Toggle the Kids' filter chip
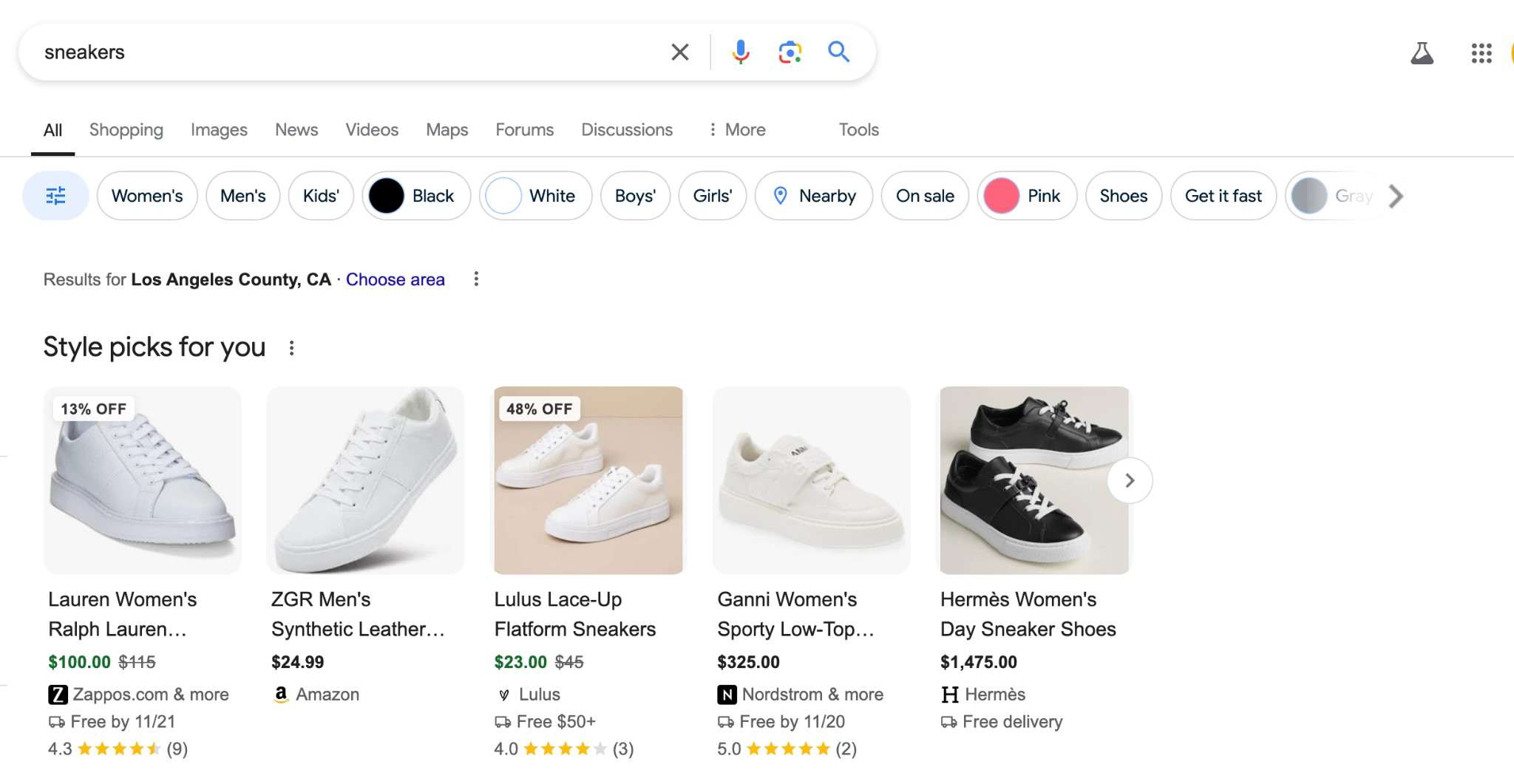 [x=321, y=196]
